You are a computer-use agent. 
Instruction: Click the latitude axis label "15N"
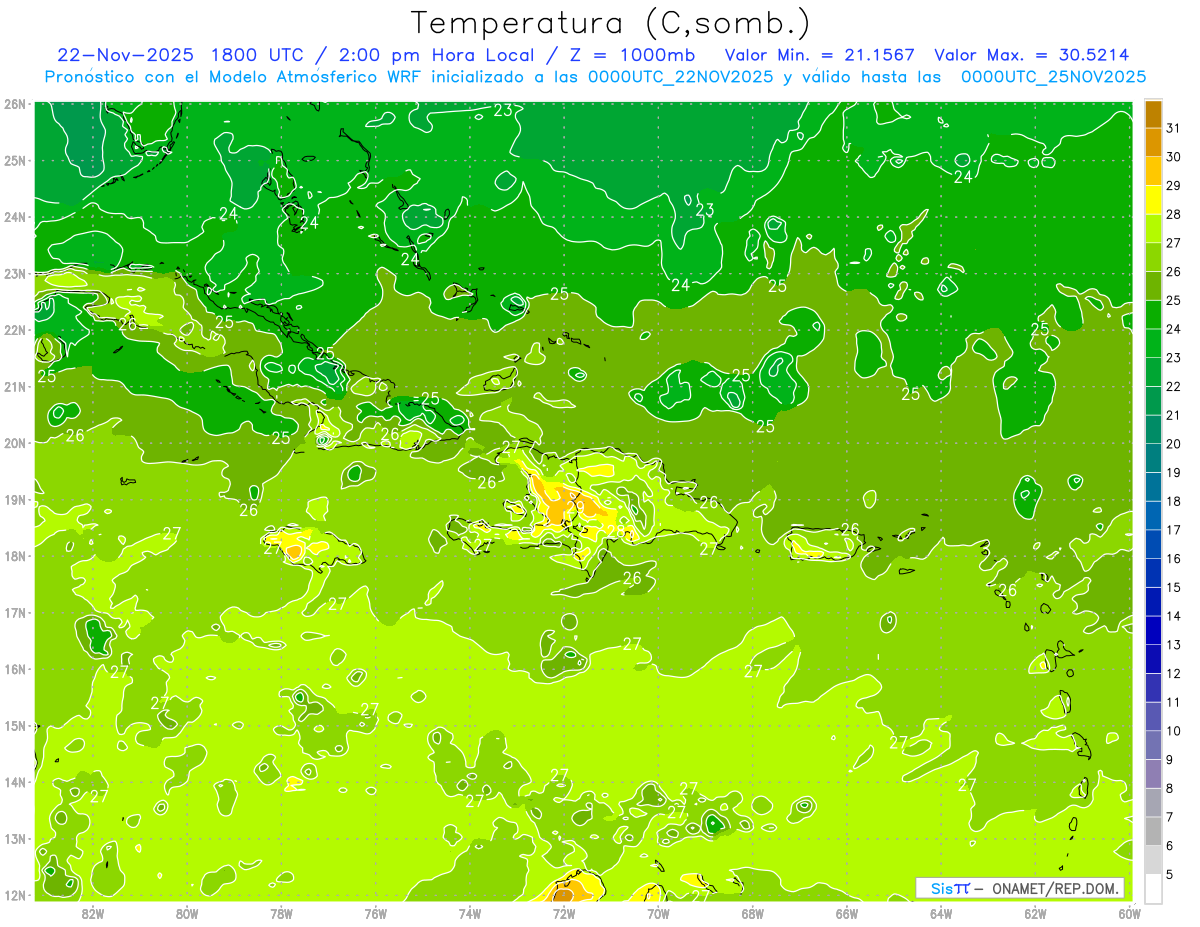(x=15, y=725)
